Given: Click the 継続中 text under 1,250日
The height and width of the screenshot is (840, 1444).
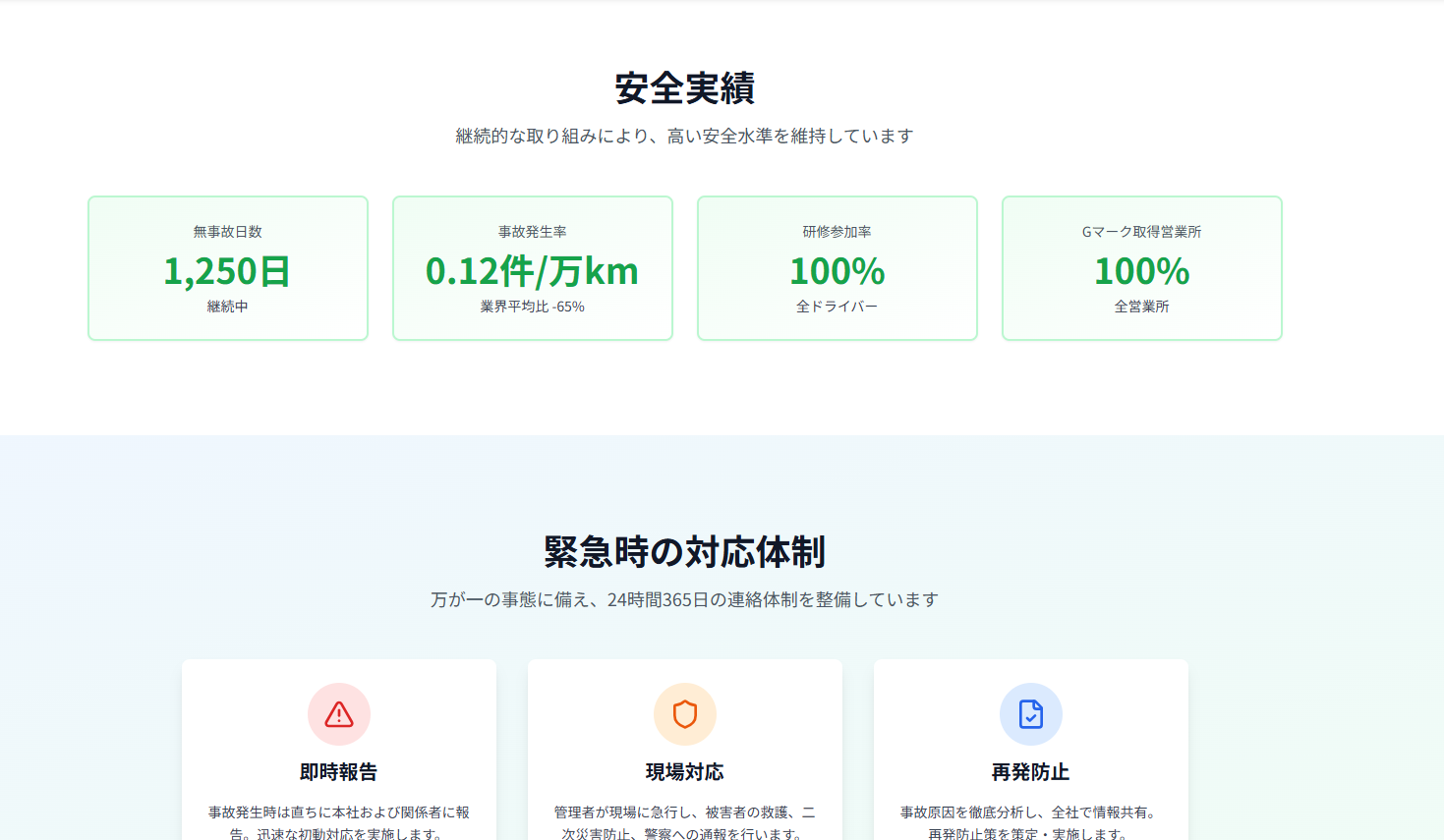Looking at the screenshot, I should (x=228, y=307).
